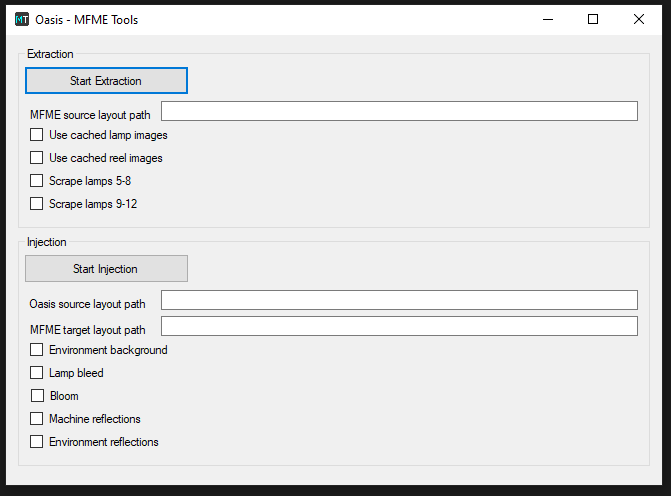
Task: Enable Use cached reel images checkbox
Action: [x=36, y=157]
